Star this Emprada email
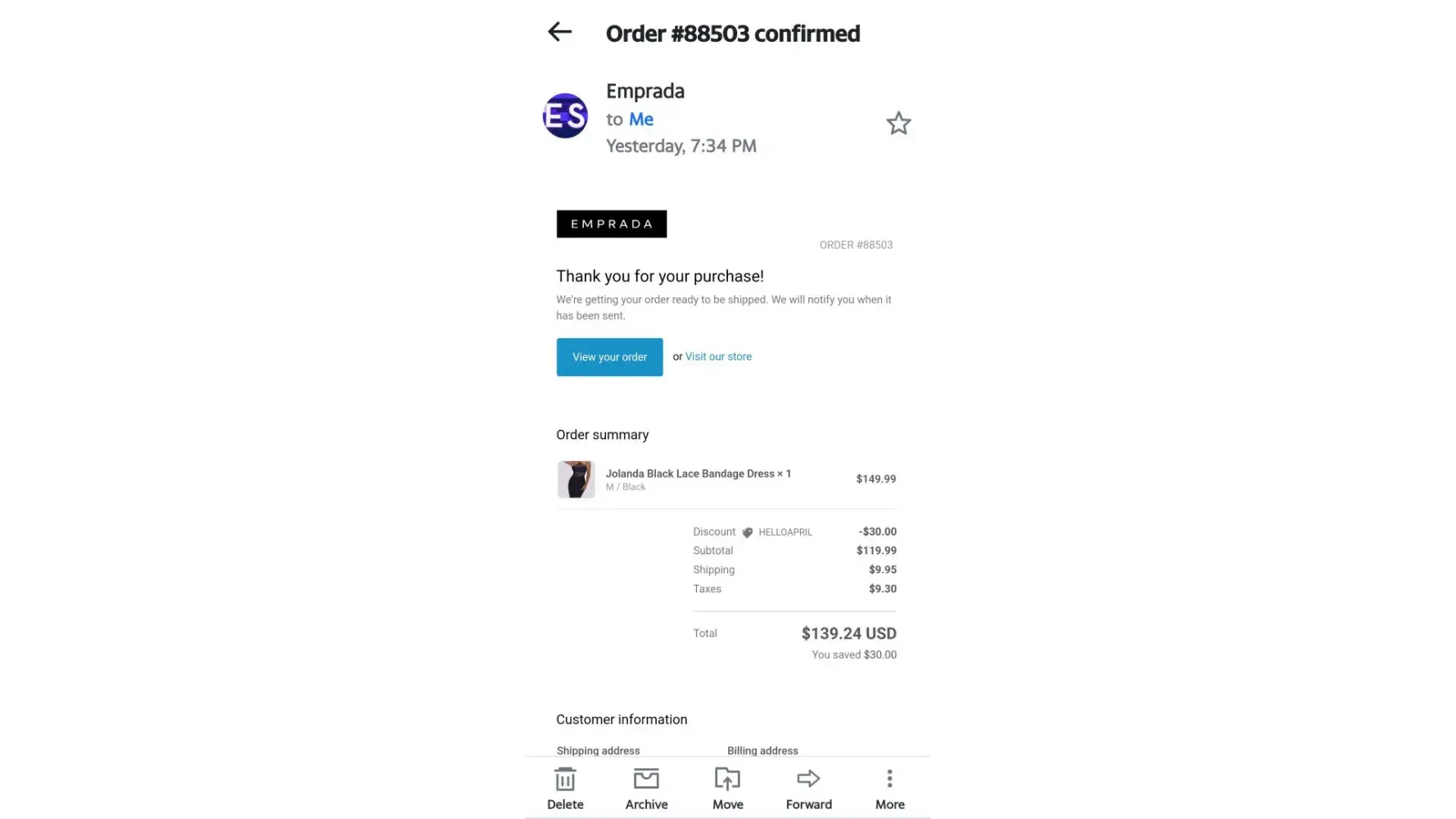Image resolution: width=1456 pixels, height=819 pixels. [898, 123]
